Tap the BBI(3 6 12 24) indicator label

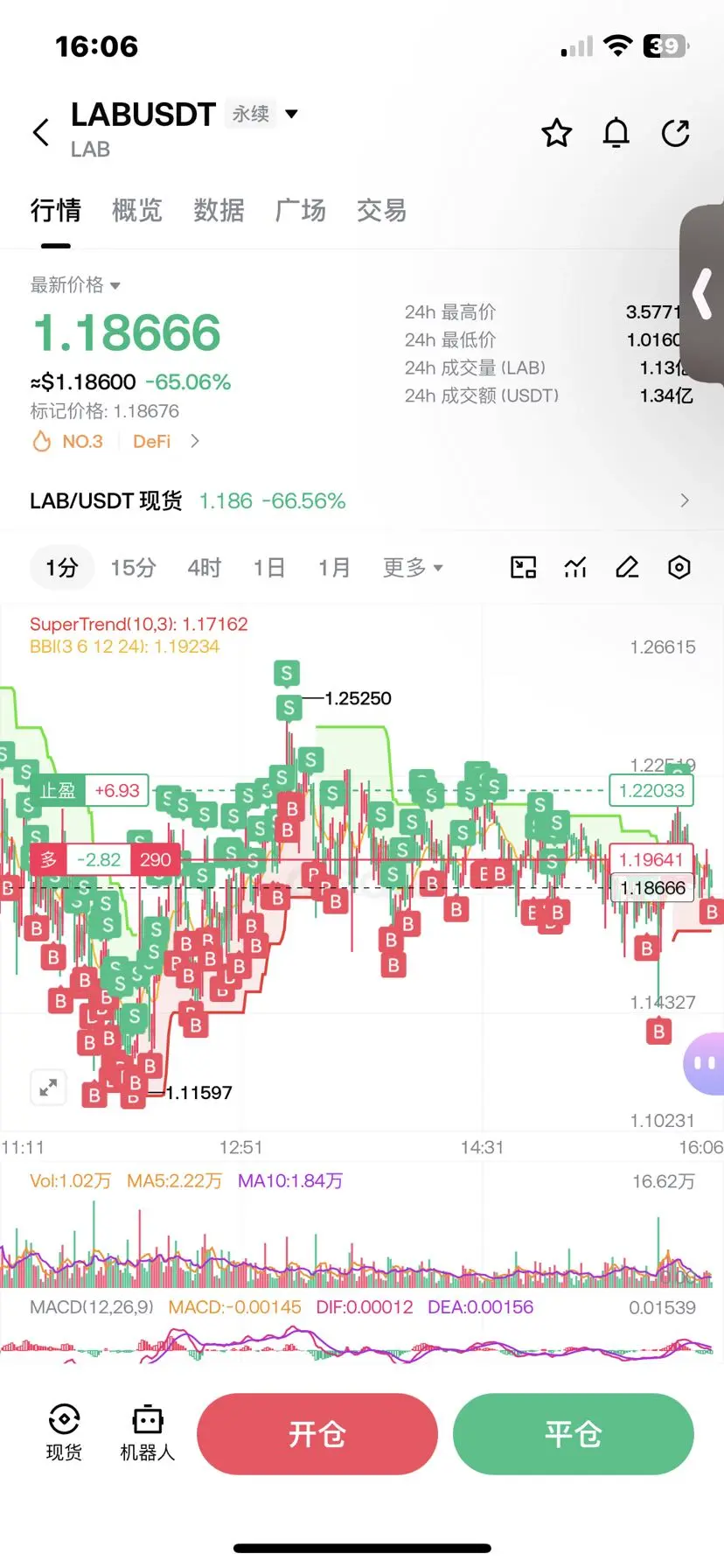pyautogui.click(x=124, y=647)
